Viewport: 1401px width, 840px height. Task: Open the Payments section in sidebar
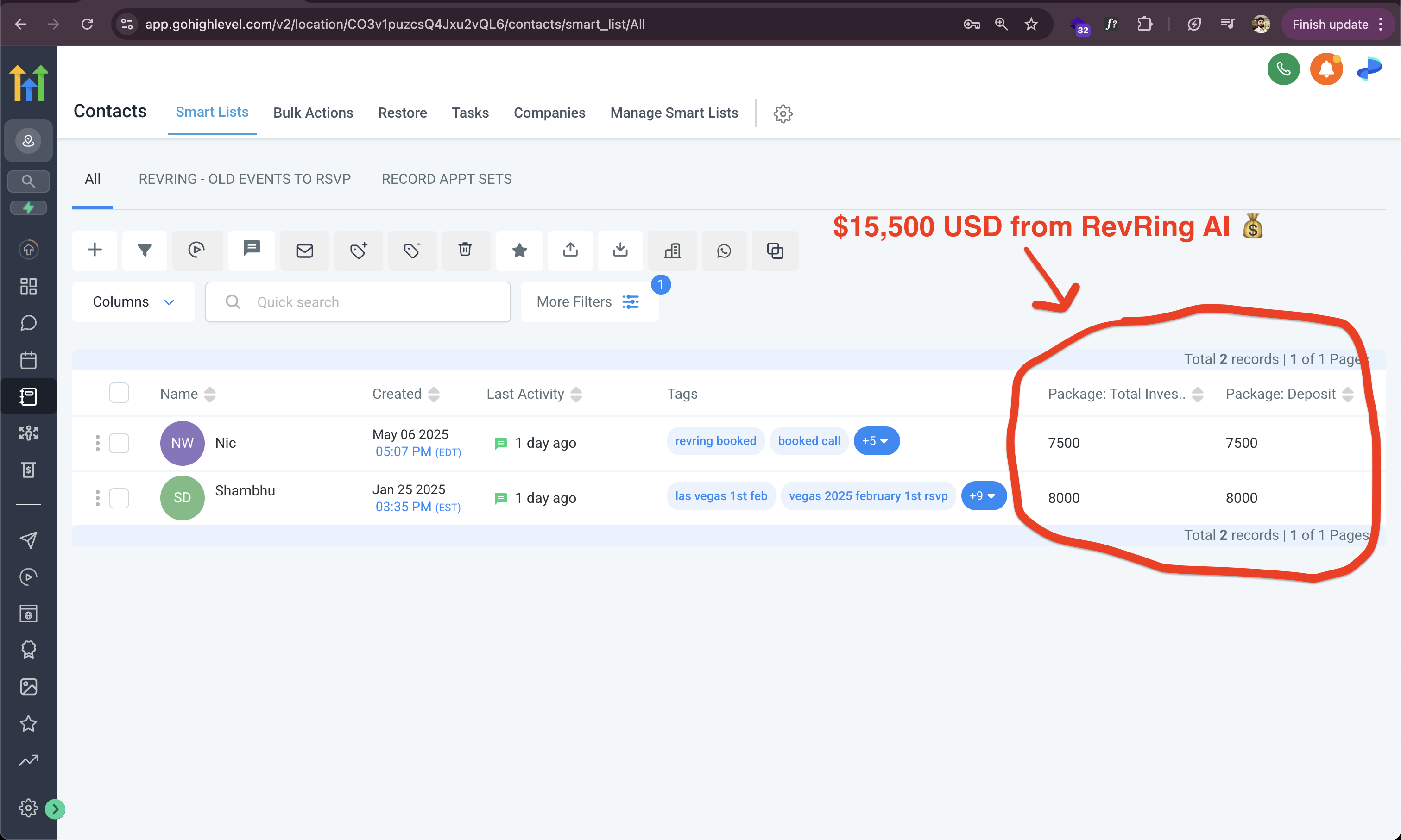28,469
